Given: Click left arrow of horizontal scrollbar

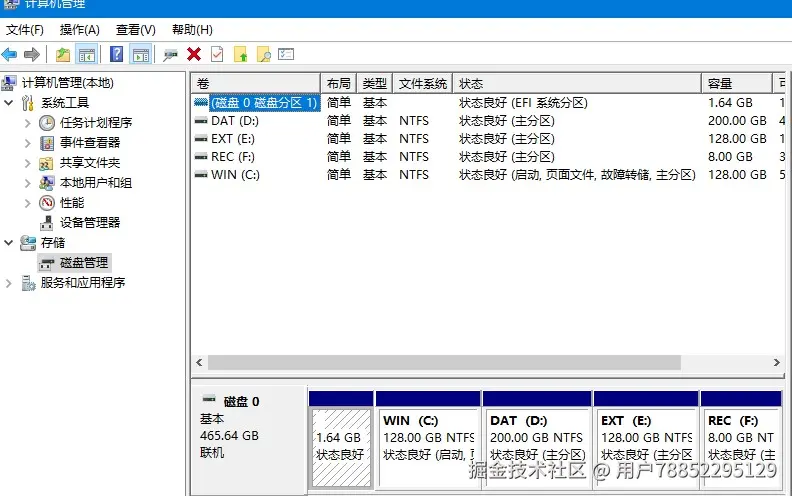Looking at the screenshot, I should click(x=199, y=363).
